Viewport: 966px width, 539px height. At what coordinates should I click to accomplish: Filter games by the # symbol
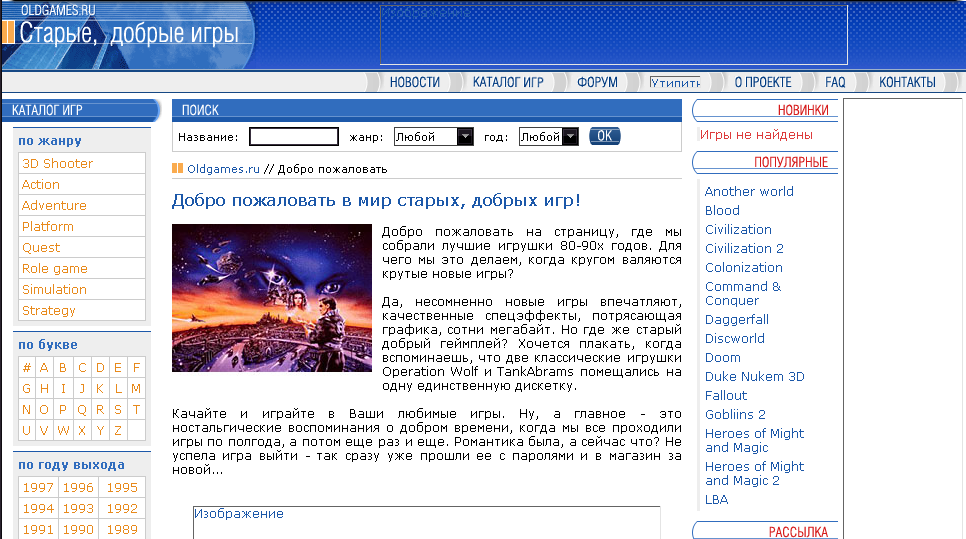(x=26, y=368)
